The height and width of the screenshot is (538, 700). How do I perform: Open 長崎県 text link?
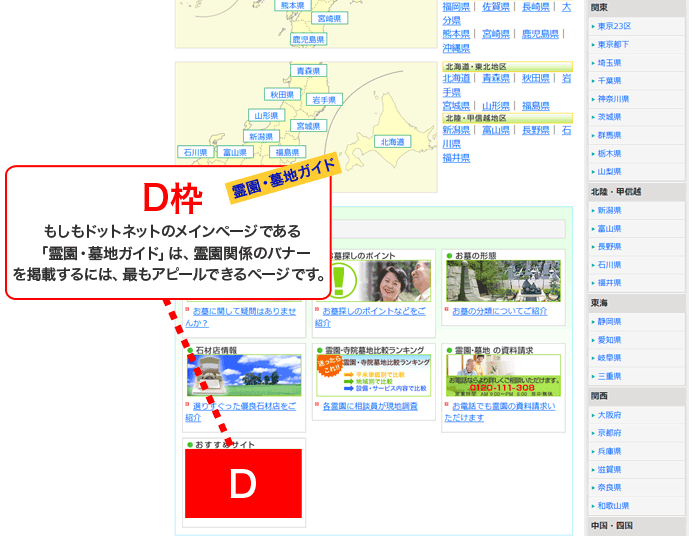coord(535,7)
